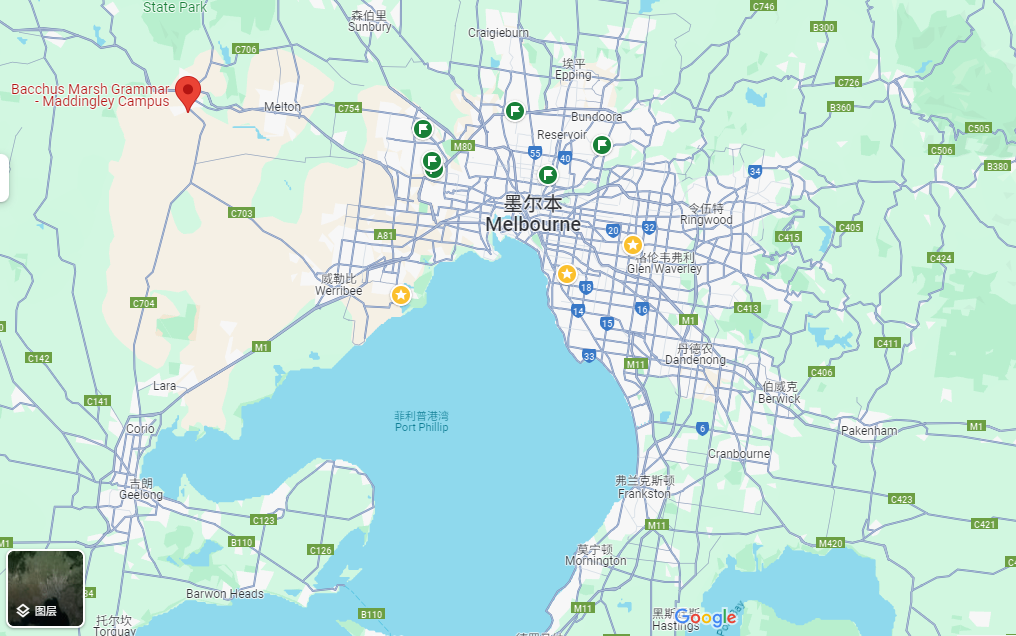Click the red Bacchus Marsh Grammar pin
Image resolution: width=1016 pixels, height=636 pixels.
(187, 91)
